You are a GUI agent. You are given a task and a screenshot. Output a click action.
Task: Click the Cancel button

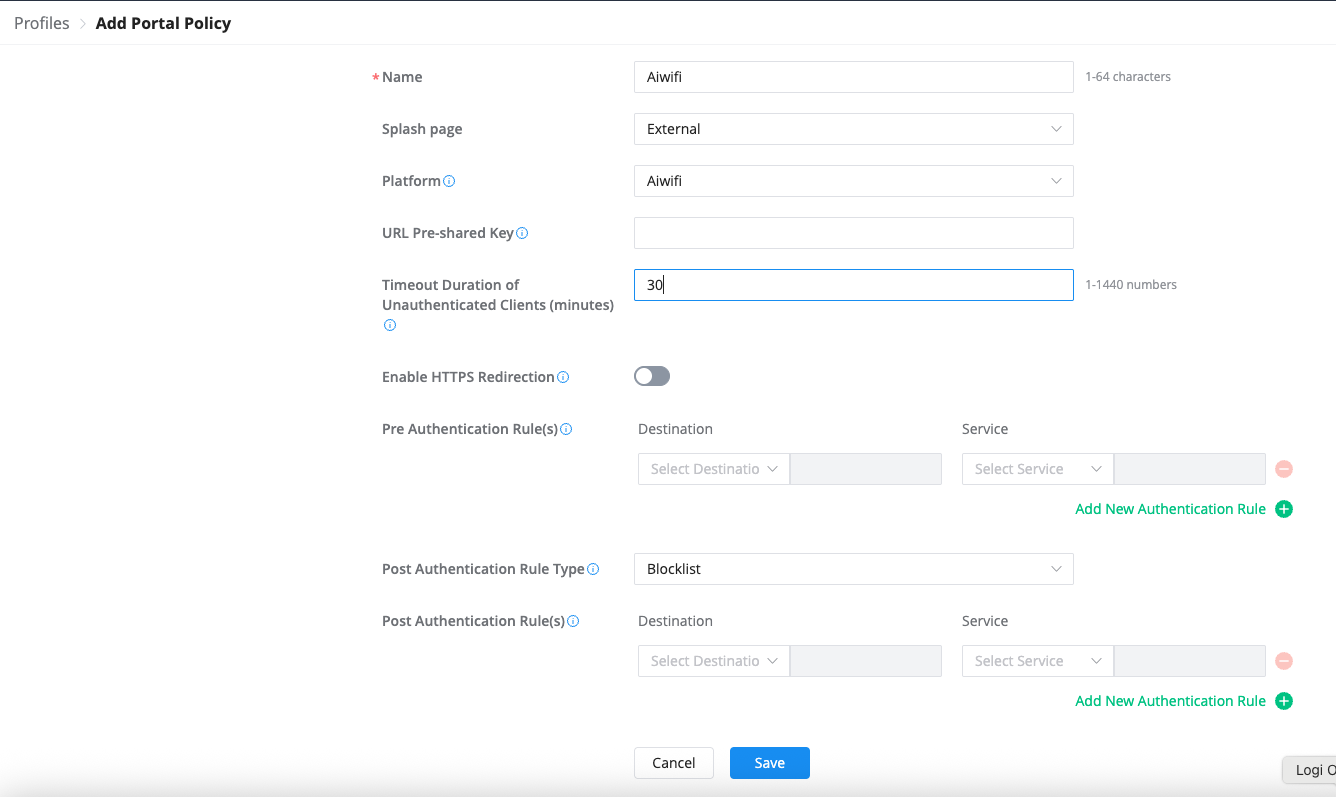click(x=674, y=763)
